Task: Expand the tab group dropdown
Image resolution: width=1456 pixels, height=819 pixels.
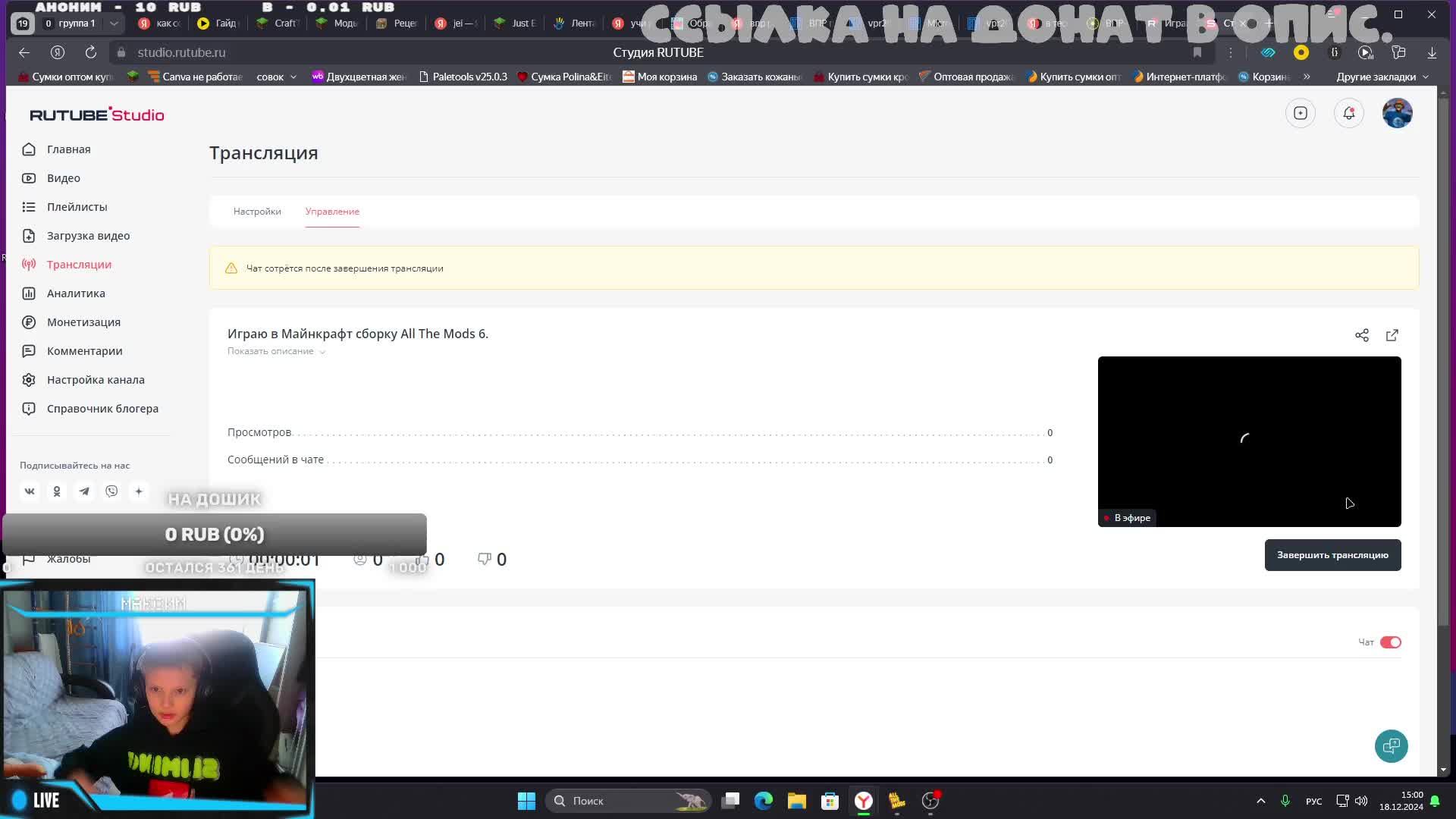Action: tap(114, 24)
